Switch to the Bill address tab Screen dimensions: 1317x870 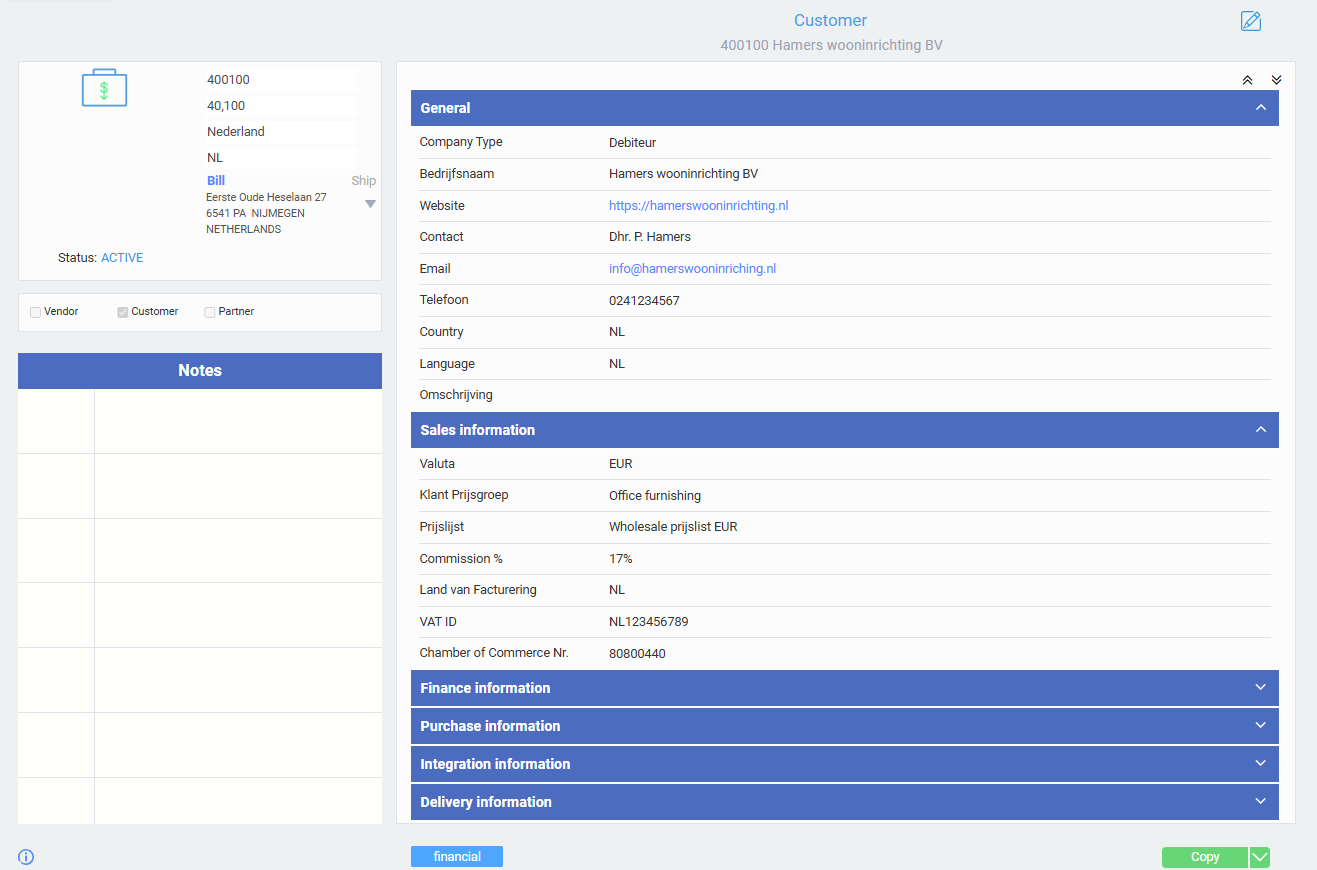[216, 181]
